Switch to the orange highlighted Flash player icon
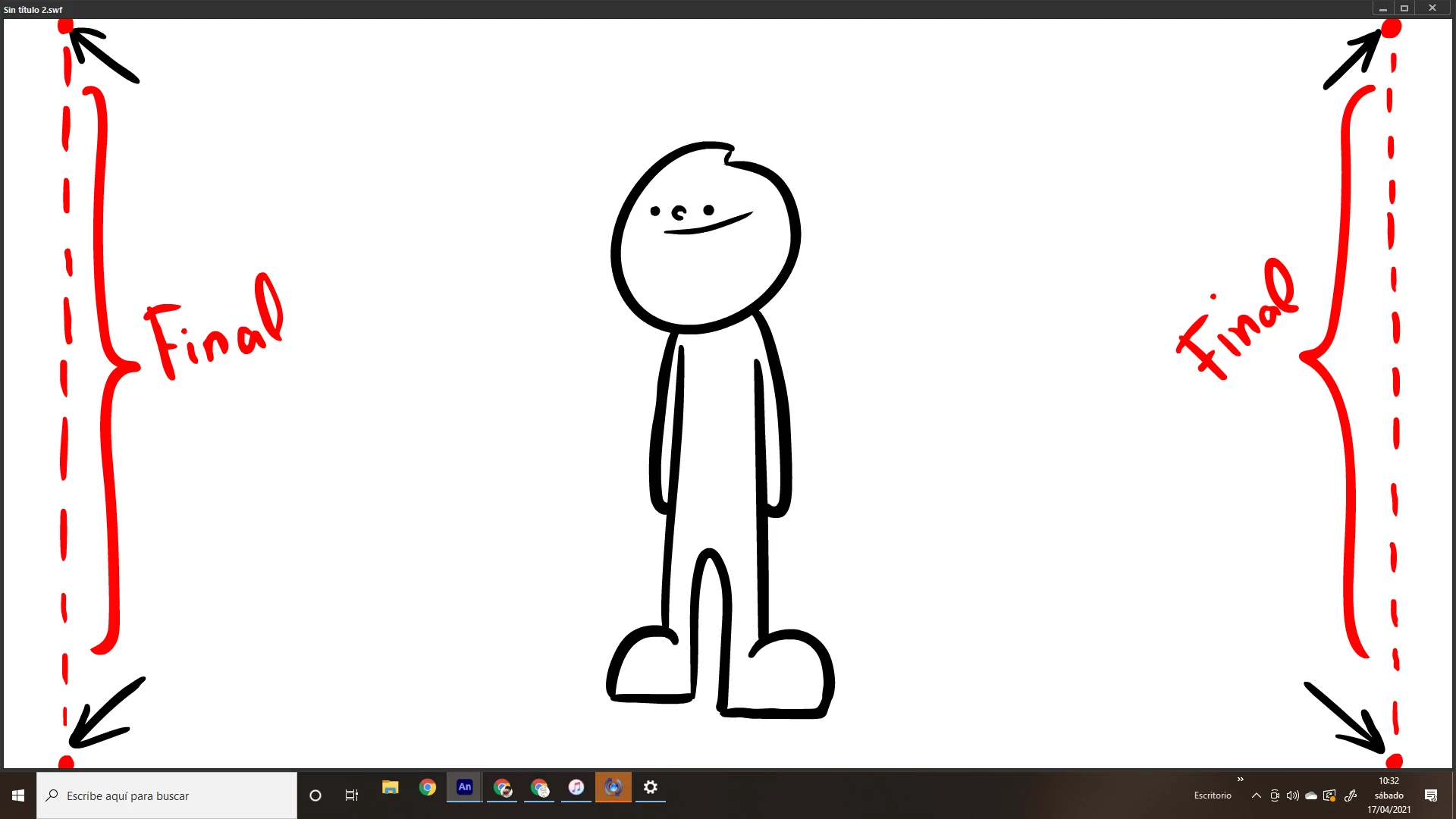This screenshot has width=1456, height=819. (613, 788)
